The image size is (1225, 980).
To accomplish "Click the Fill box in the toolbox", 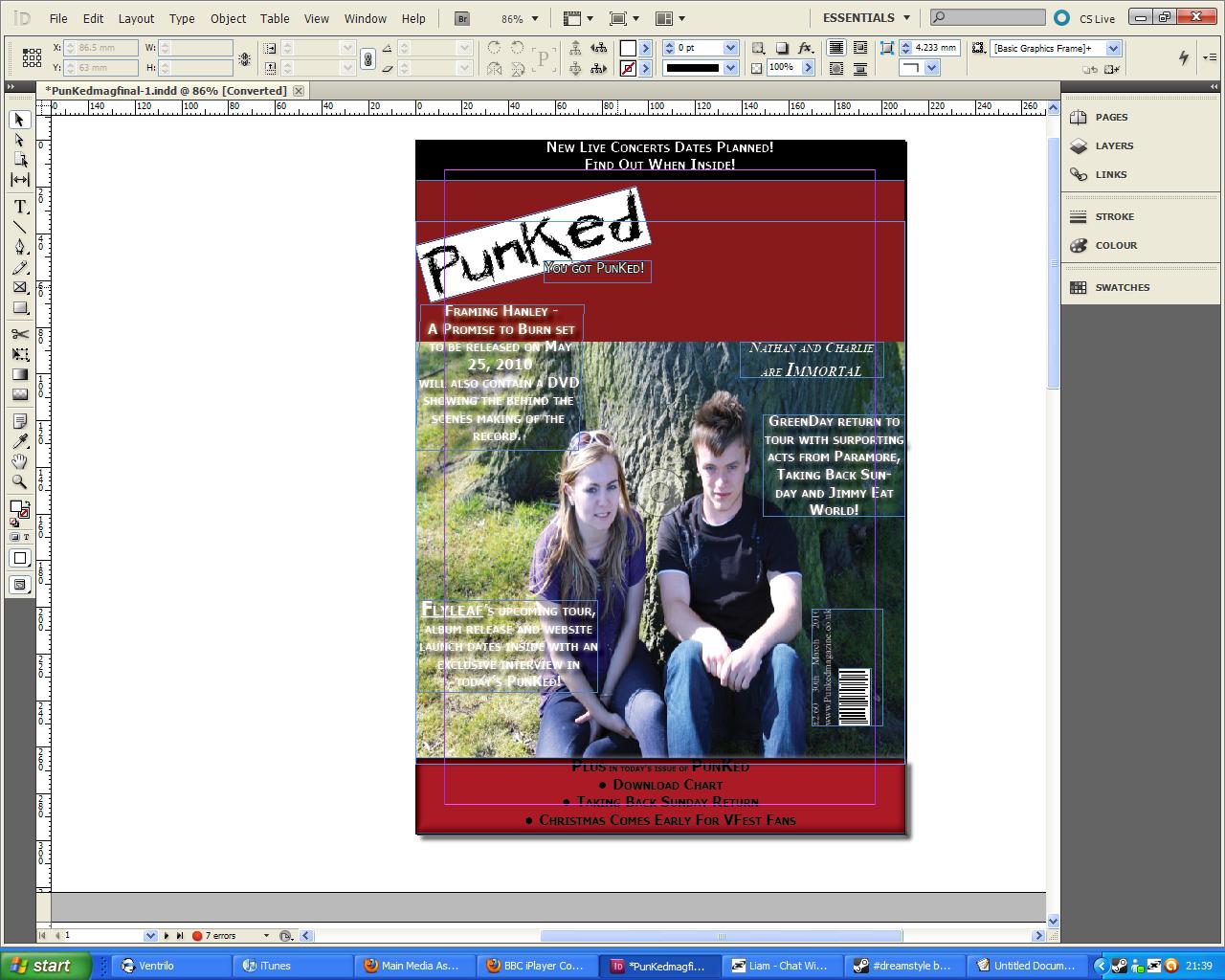I will click(16, 507).
